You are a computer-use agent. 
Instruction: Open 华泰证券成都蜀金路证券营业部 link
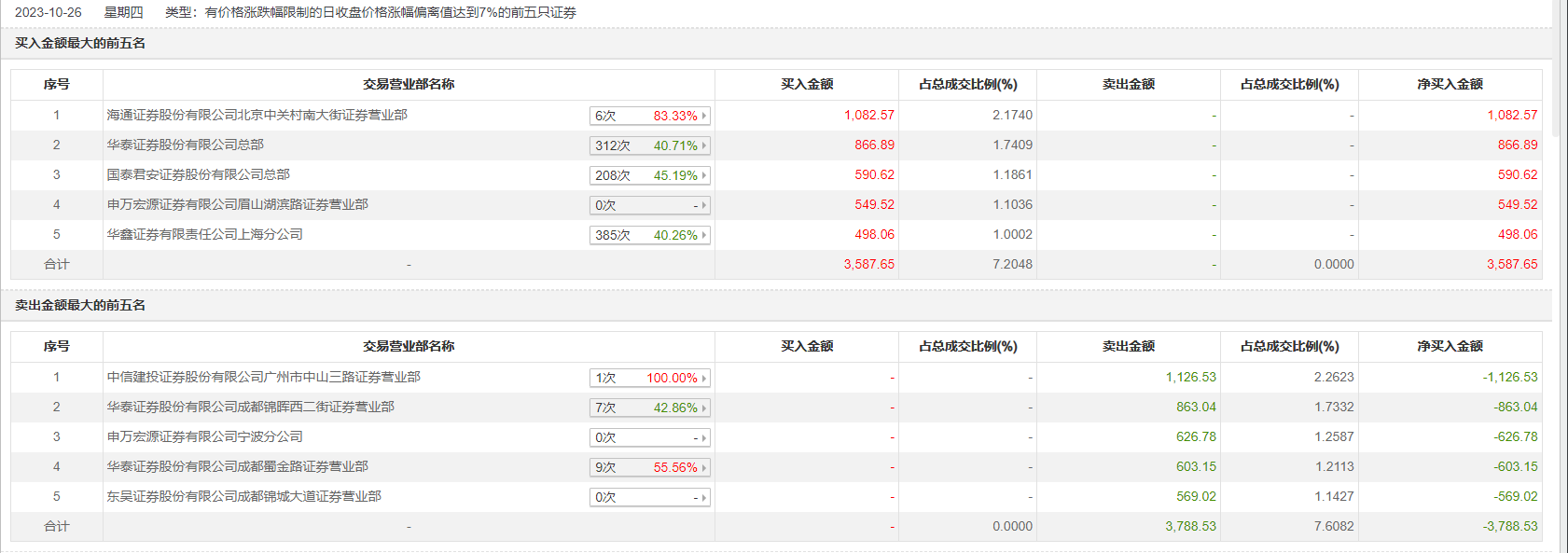pos(237,467)
